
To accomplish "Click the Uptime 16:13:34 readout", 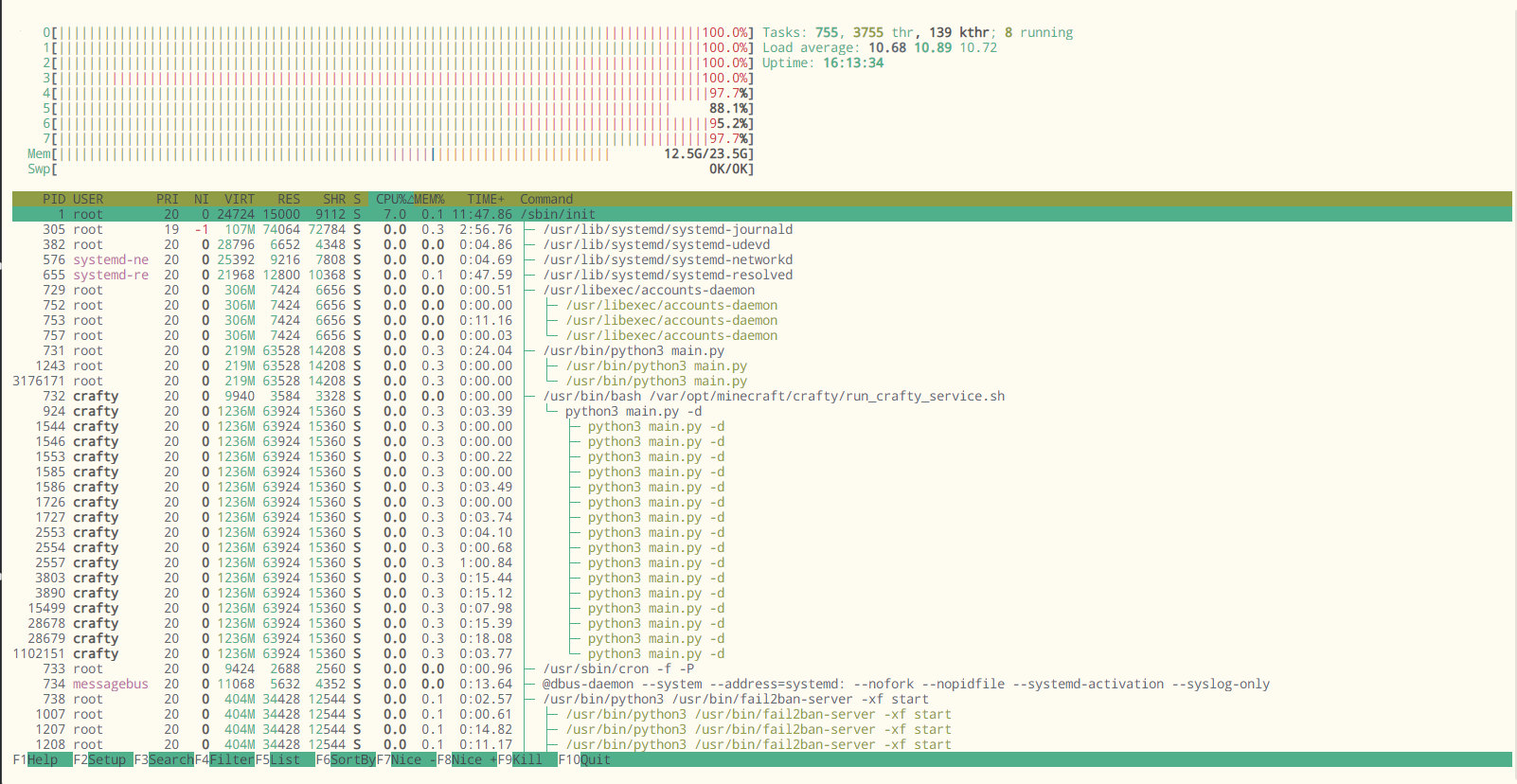I will (x=823, y=62).
